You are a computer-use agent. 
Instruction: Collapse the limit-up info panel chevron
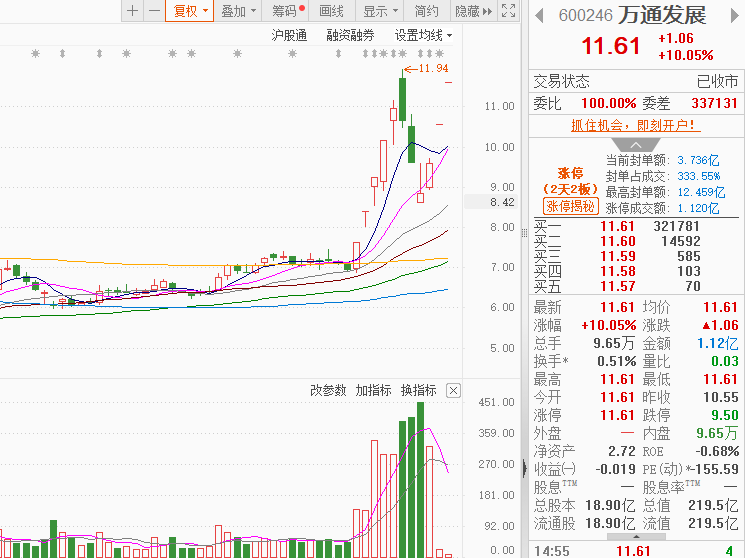[x=636, y=145]
